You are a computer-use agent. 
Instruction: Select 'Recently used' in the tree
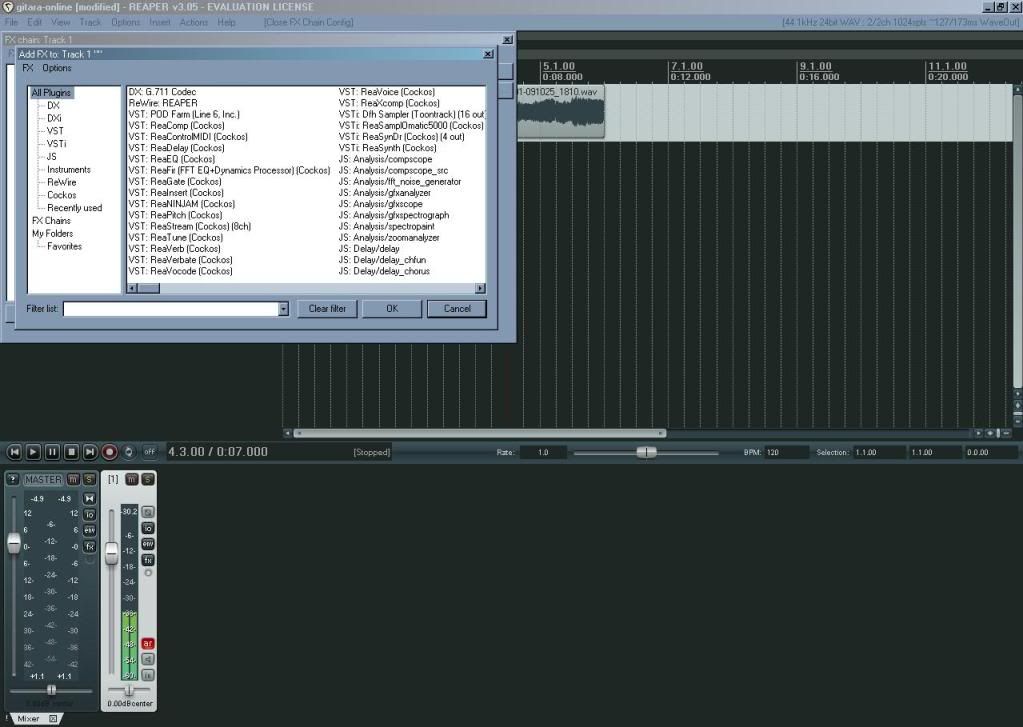tap(74, 208)
